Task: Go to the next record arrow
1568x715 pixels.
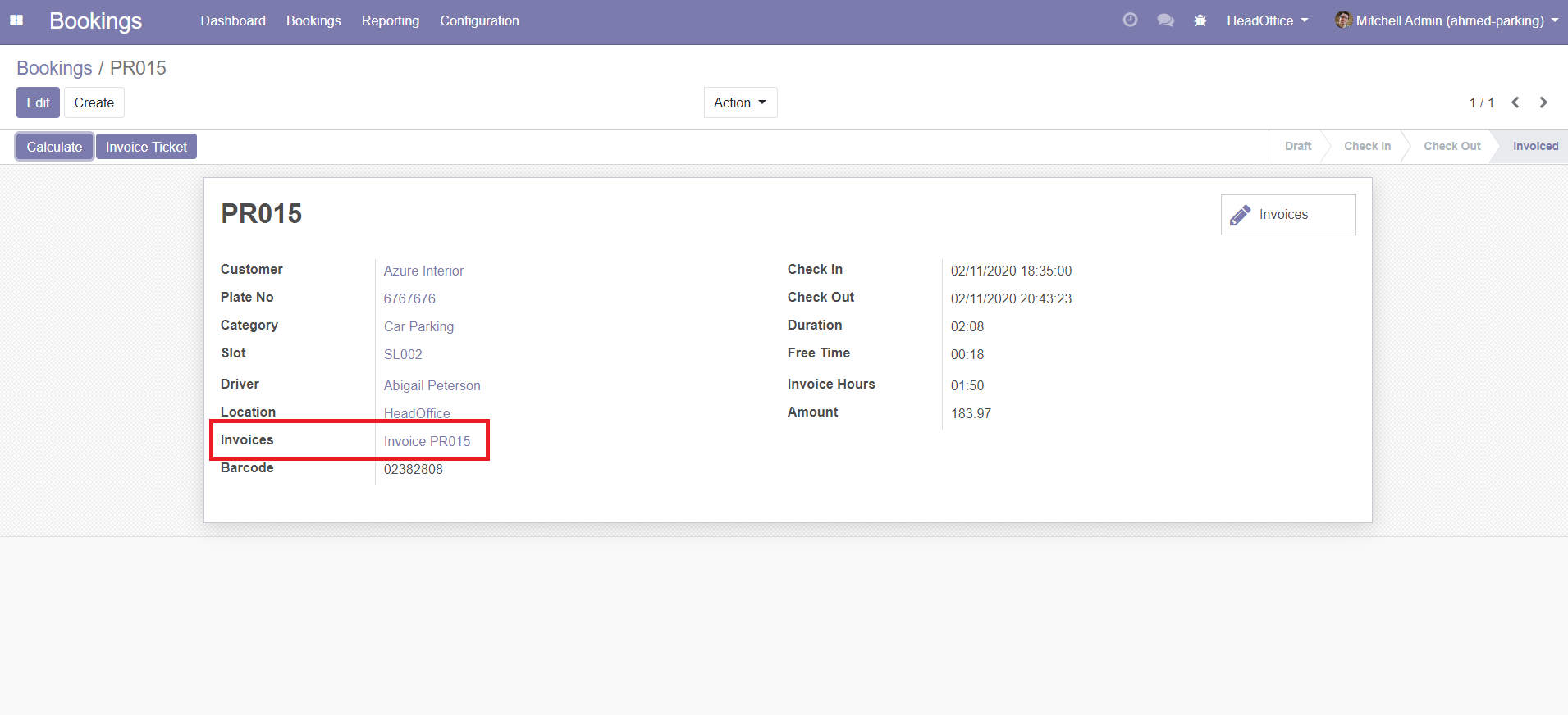Action: click(x=1543, y=102)
